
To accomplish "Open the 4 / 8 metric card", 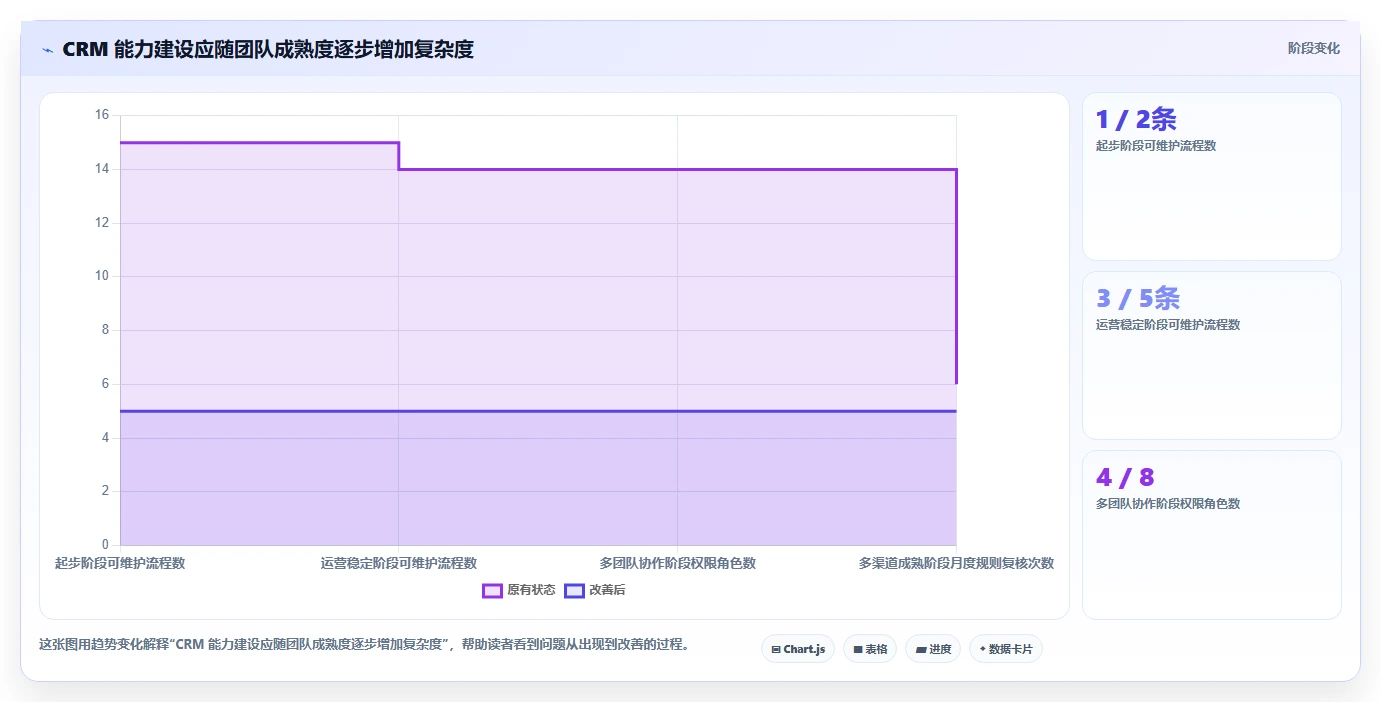I will point(1212,535).
